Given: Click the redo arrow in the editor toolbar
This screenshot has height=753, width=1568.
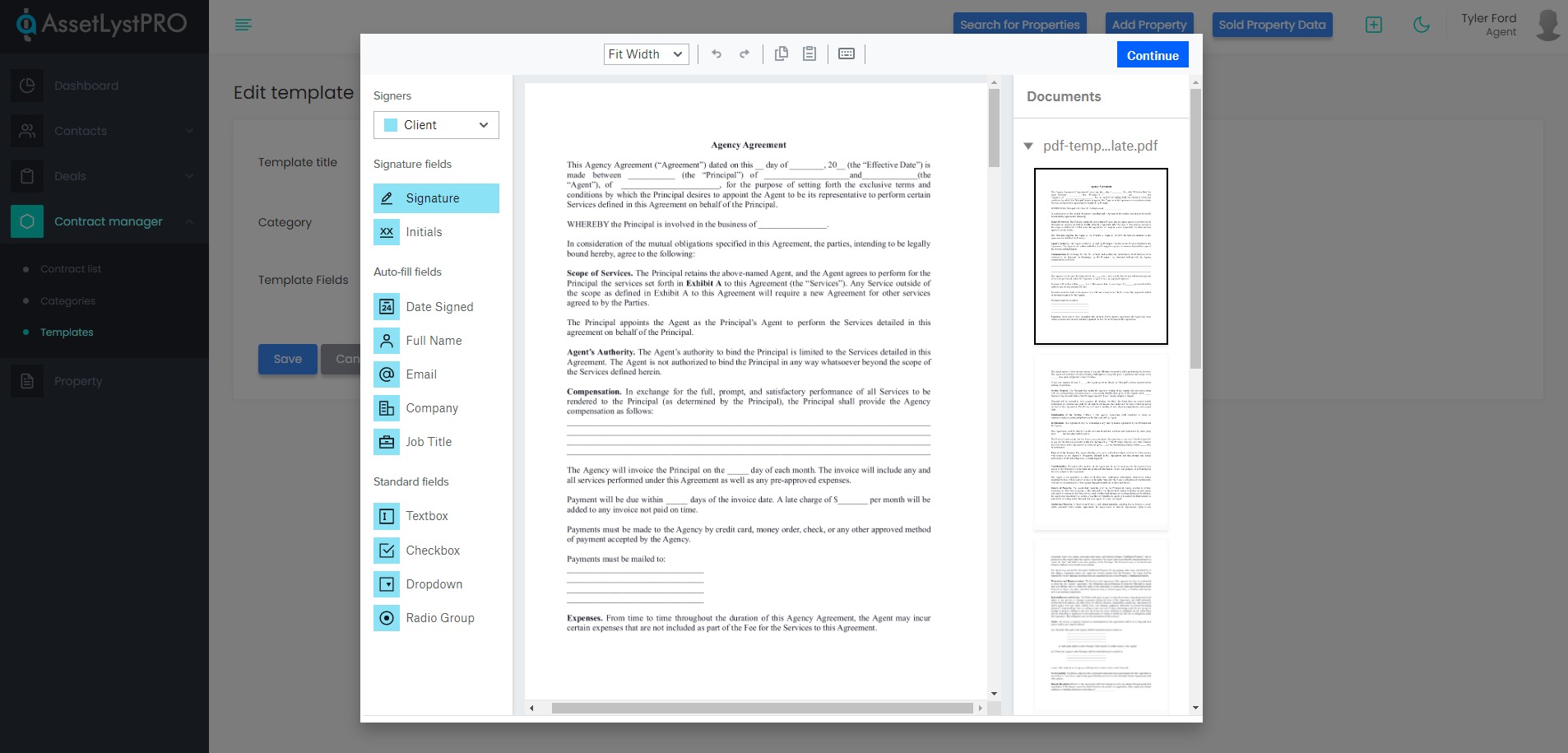Looking at the screenshot, I should click(x=745, y=54).
